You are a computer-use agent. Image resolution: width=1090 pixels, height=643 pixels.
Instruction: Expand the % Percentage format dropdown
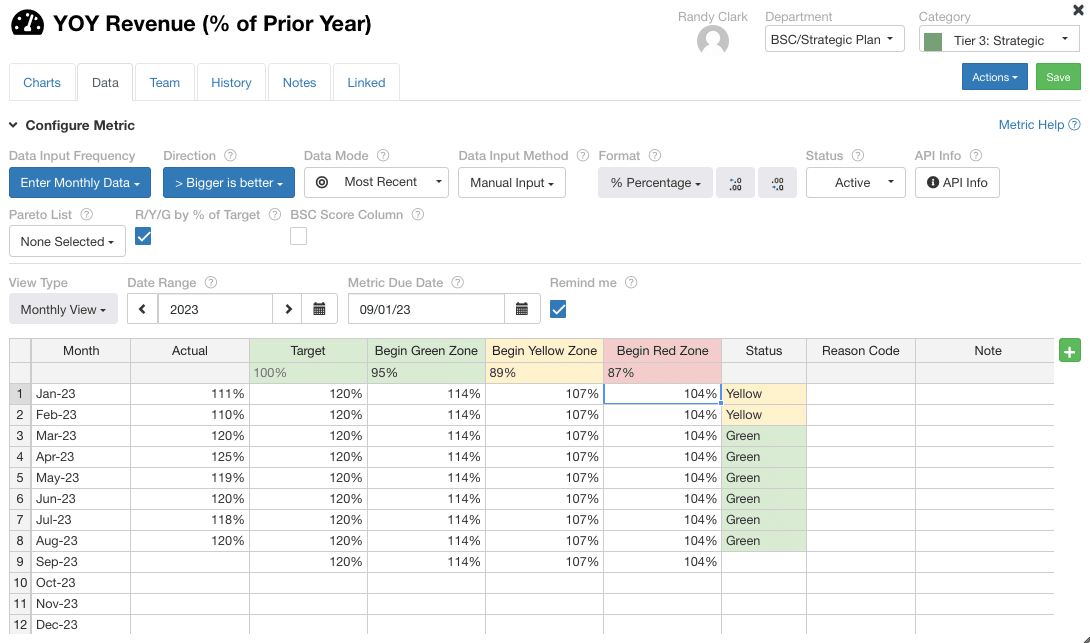[655, 183]
